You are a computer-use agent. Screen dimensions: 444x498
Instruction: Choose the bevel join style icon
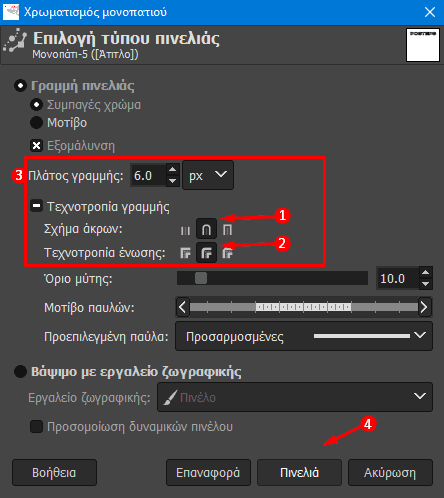[x=227, y=253]
